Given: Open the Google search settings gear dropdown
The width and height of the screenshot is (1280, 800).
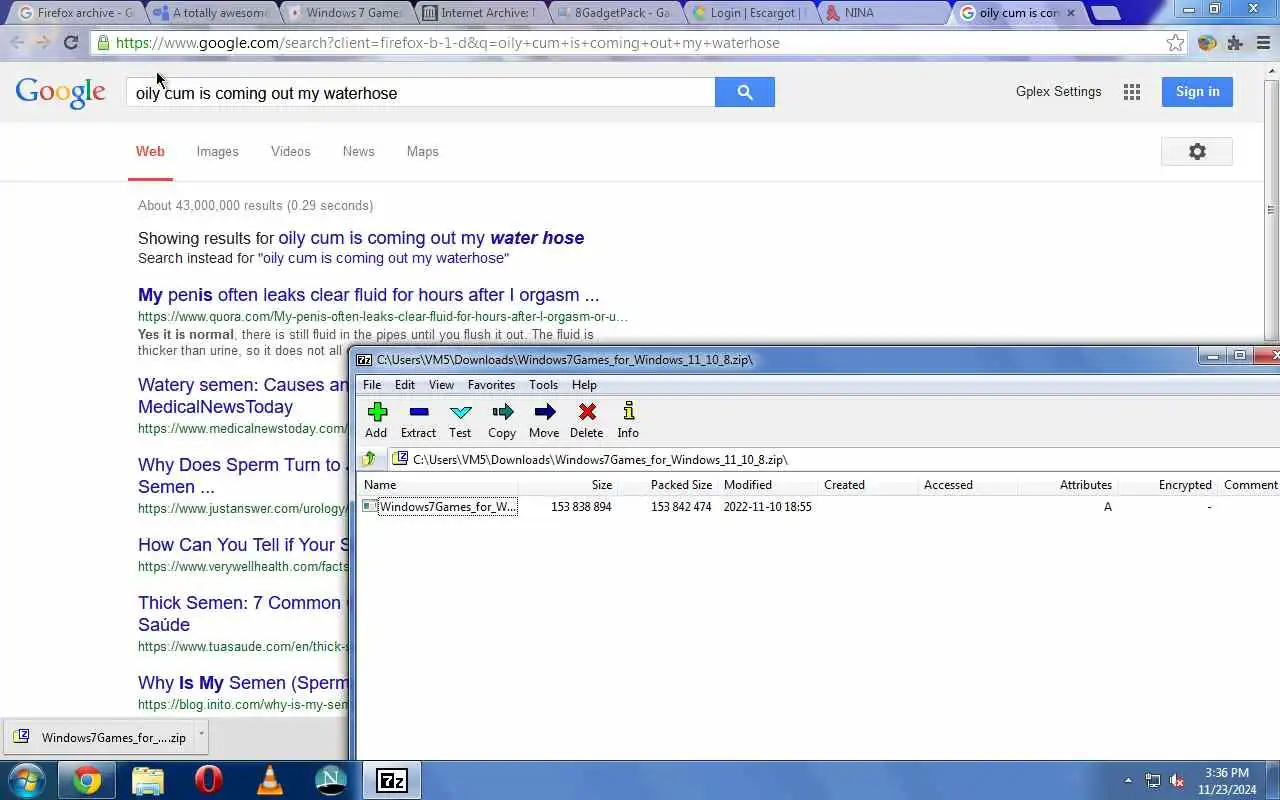Looking at the screenshot, I should 1197,151.
